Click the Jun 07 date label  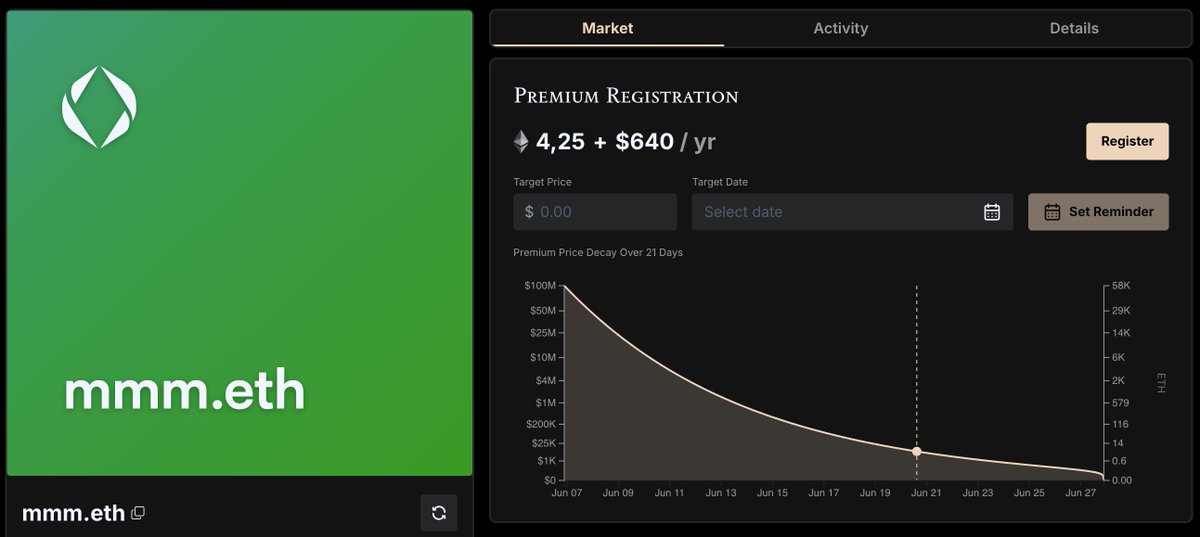tap(566, 493)
